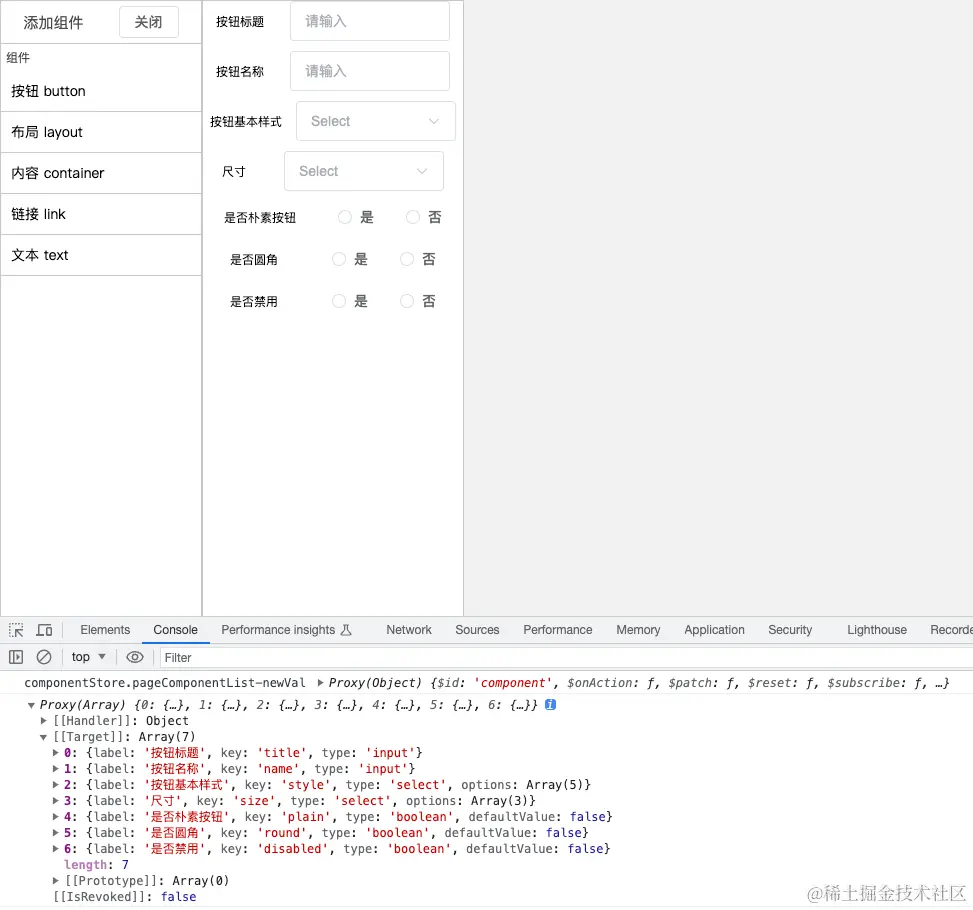Expand array item 5 是否圆角
The image size is (973, 910).
tap(55, 833)
